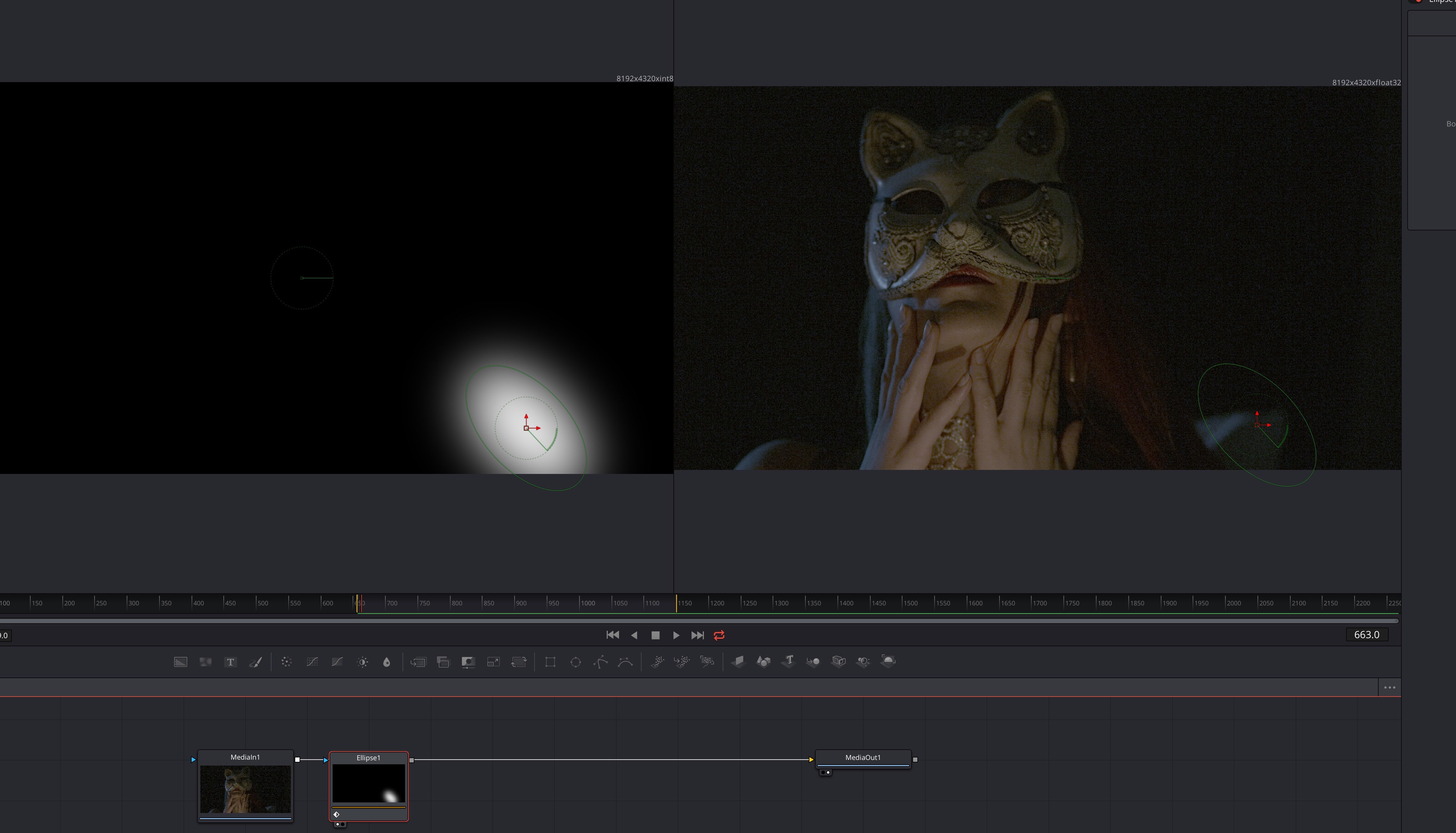Image resolution: width=1456 pixels, height=833 pixels.
Task: Click the MediaIn1 node thumbnail
Action: (245, 789)
